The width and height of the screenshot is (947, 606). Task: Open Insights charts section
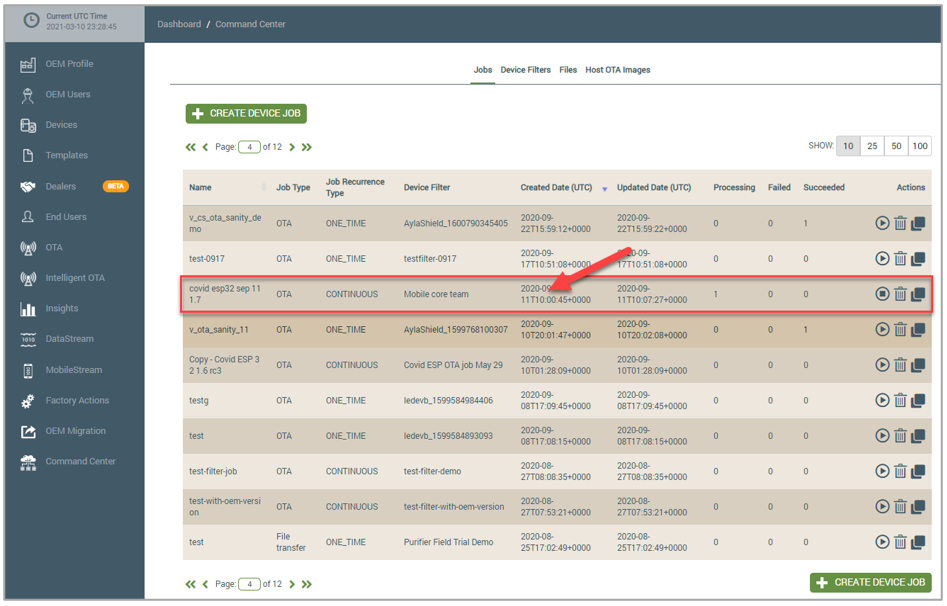(x=62, y=308)
